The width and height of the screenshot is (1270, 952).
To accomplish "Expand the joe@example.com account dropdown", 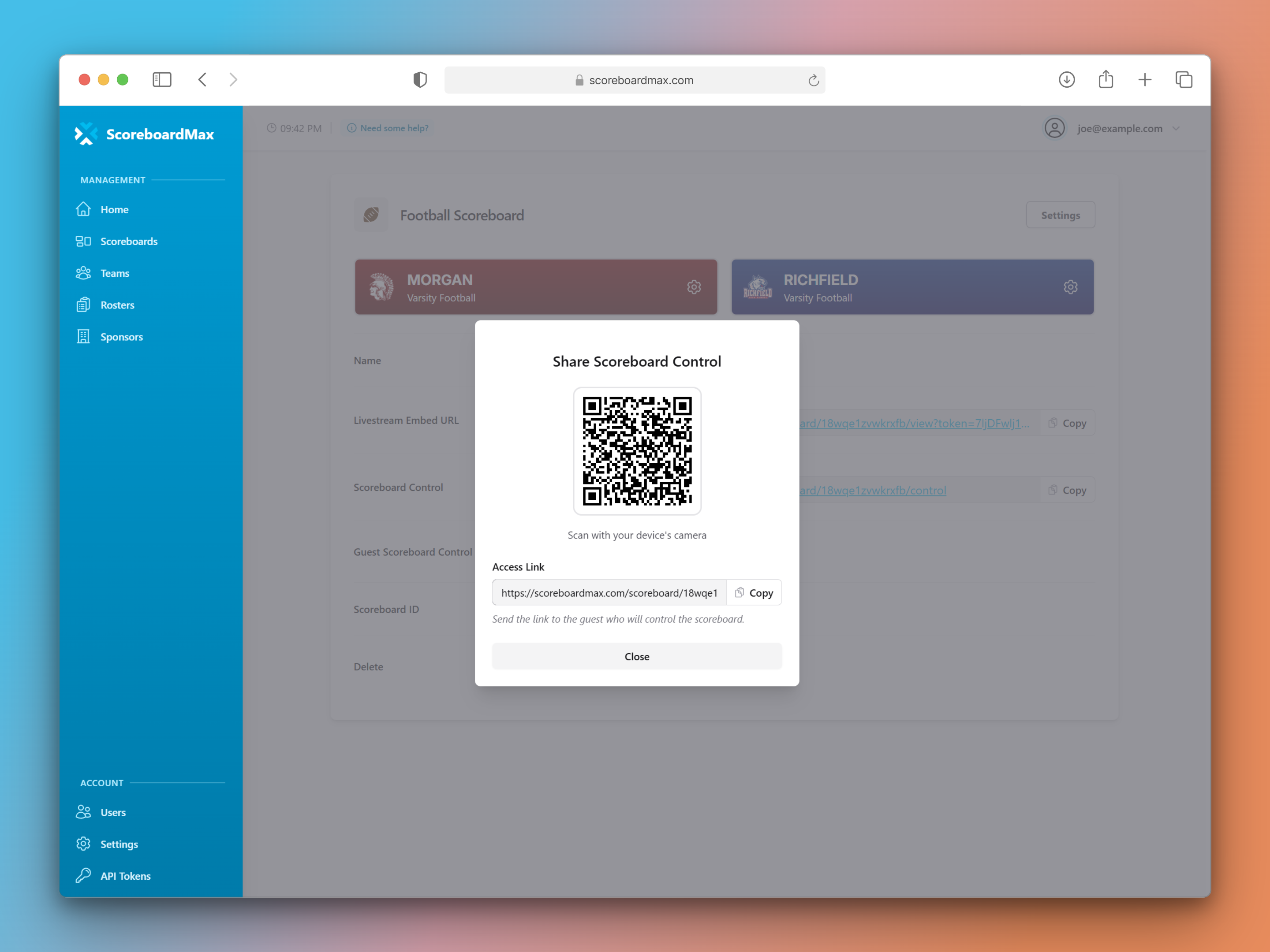I will tap(1176, 129).
